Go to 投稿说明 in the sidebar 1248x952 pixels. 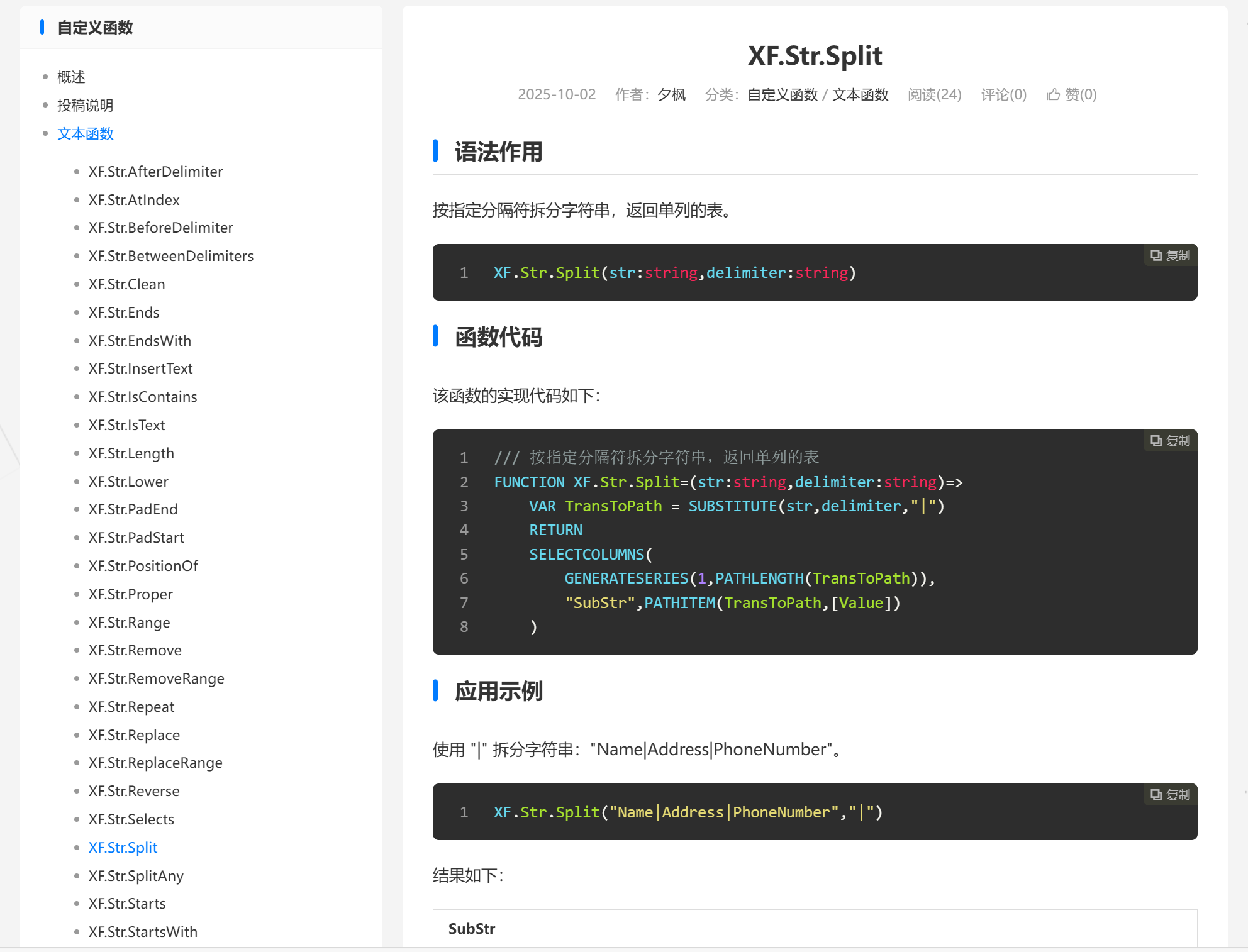pos(86,105)
